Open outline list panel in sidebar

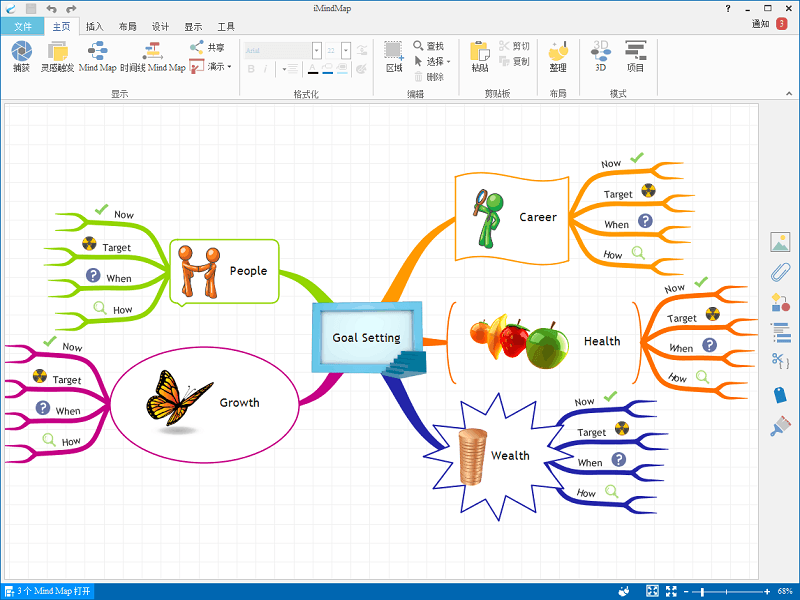[780, 332]
